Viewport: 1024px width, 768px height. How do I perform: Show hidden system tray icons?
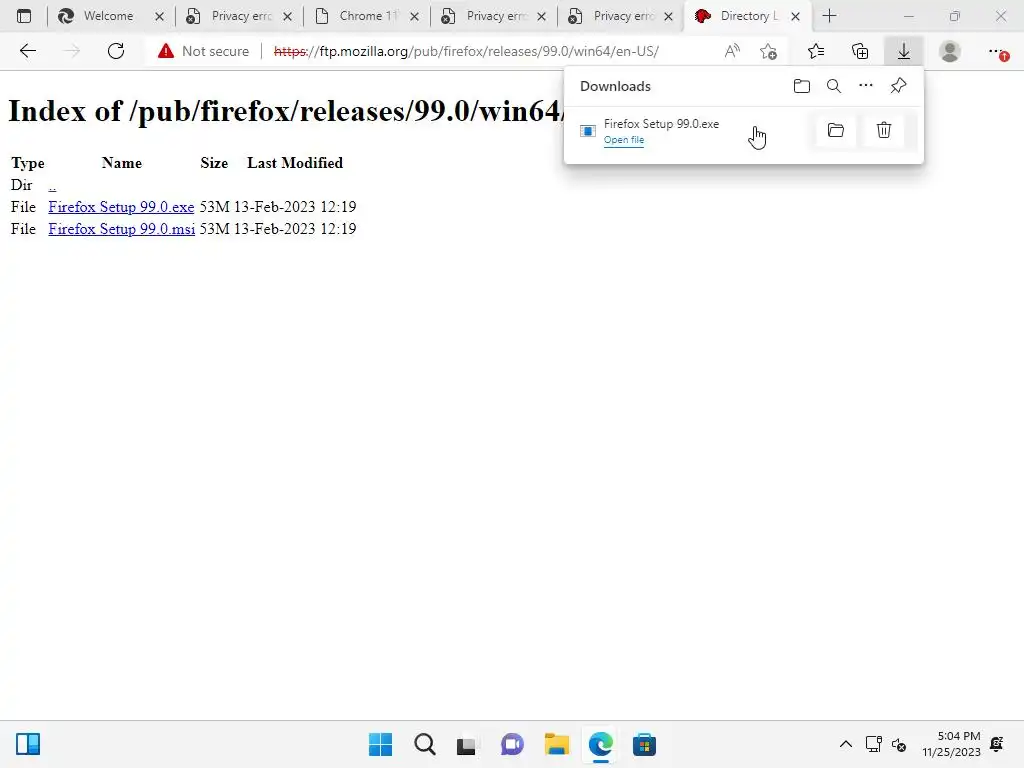846,744
